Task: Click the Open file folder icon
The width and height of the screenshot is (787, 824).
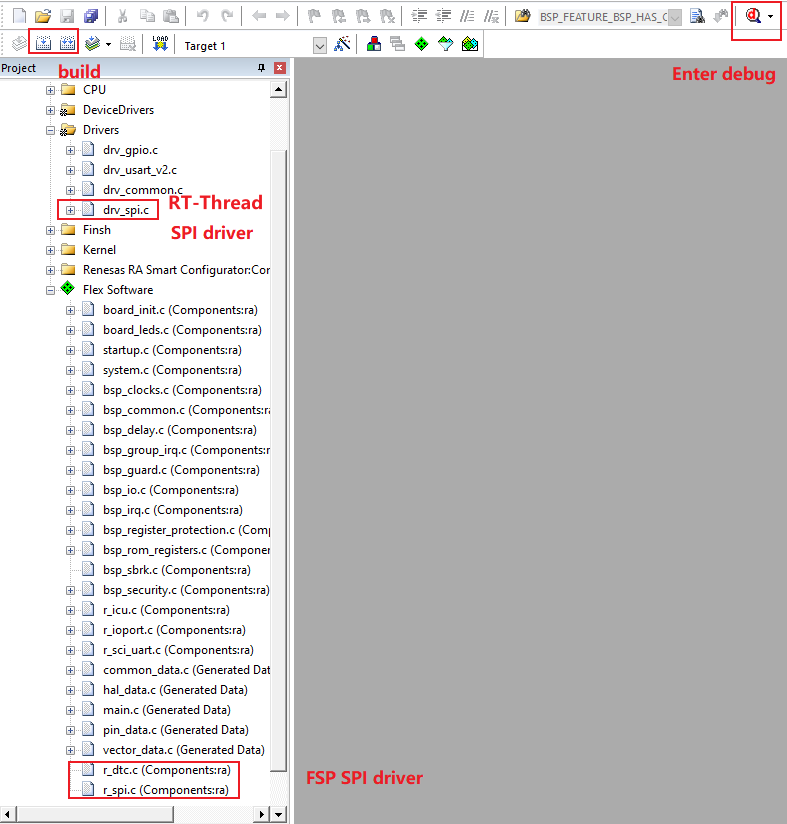Action: 42,17
